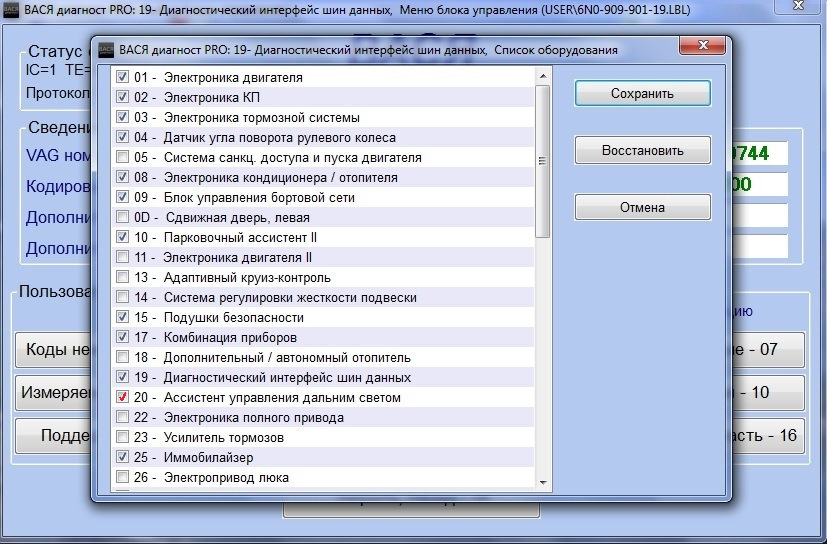Click ВАСЯ icon in main window title bar
Screen dimensions: 827x544
click(11, 9)
